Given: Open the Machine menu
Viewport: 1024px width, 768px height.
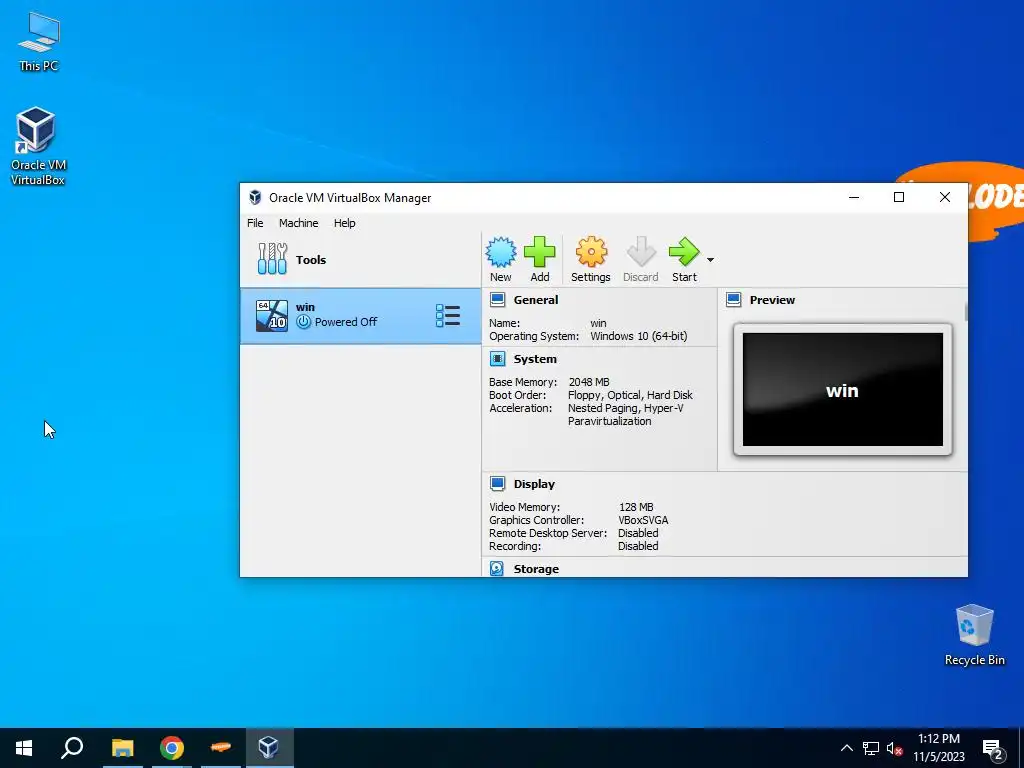Looking at the screenshot, I should coord(298,223).
